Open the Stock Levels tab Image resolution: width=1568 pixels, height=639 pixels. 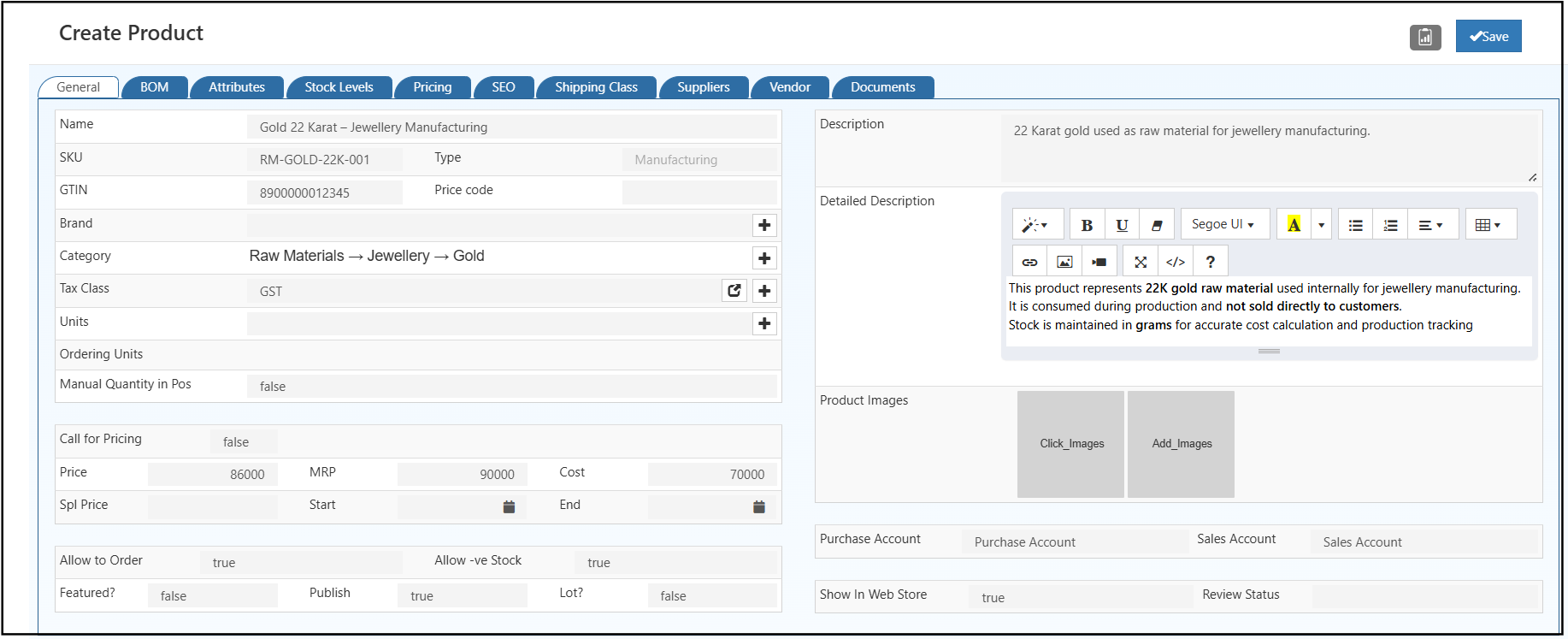(339, 87)
